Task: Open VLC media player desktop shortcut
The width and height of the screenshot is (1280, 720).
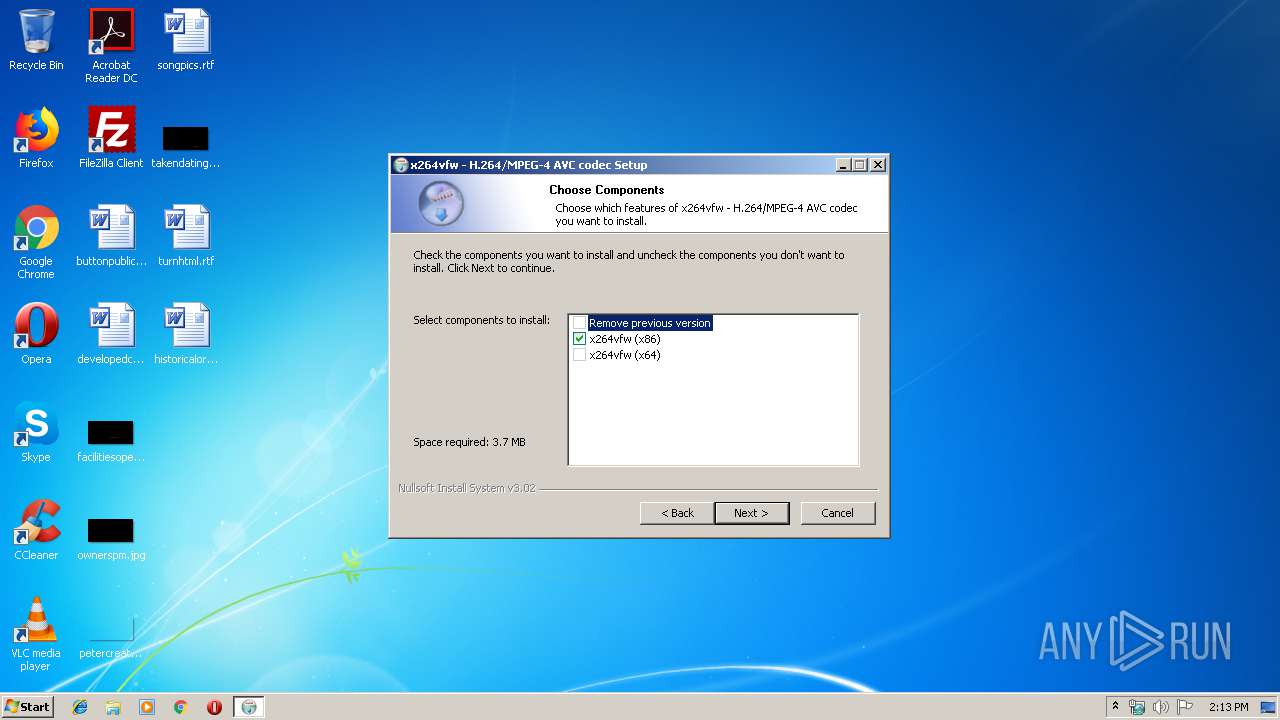Action: (36, 634)
